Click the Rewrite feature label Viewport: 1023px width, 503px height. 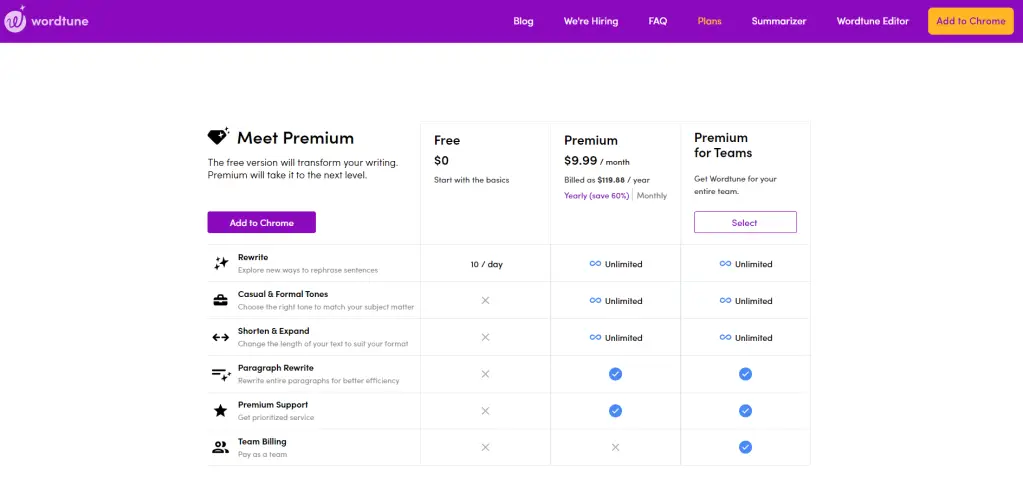click(x=252, y=257)
